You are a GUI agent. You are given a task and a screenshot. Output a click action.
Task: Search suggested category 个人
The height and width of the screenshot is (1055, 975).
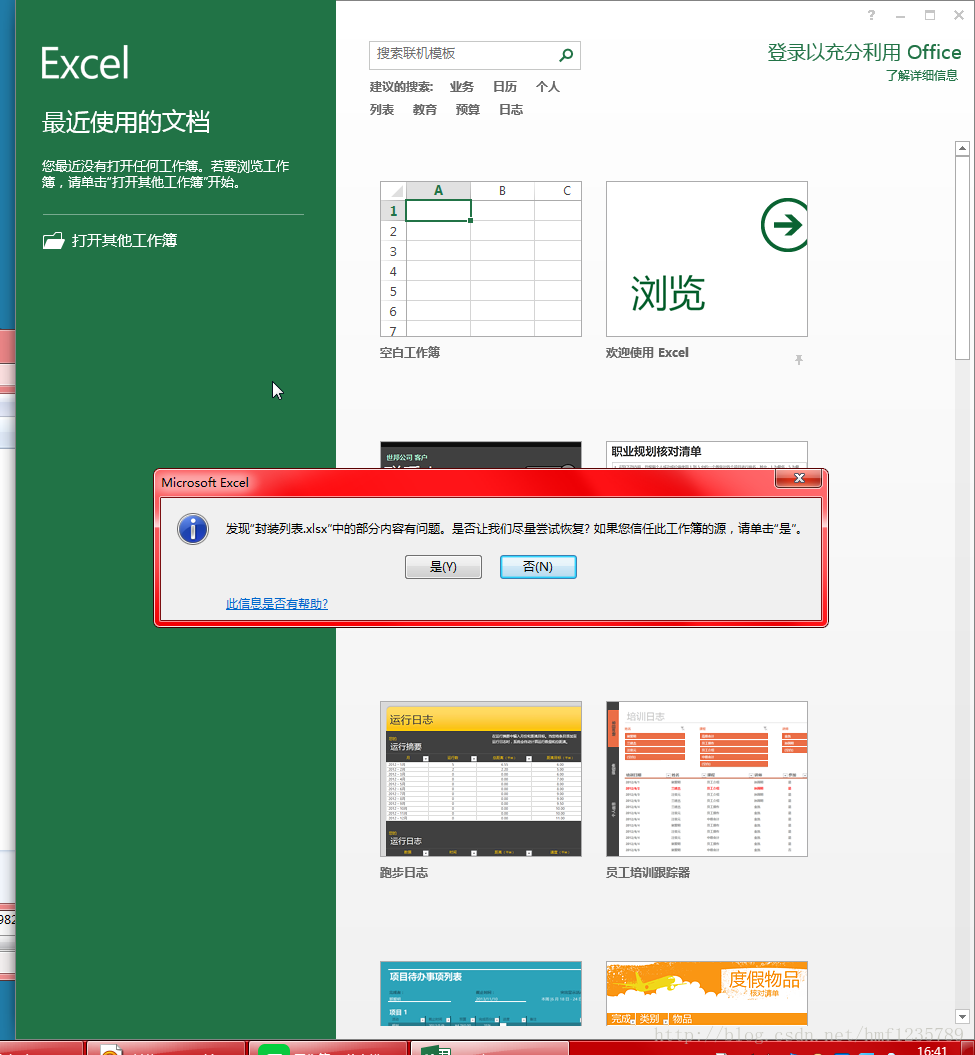[x=548, y=87]
